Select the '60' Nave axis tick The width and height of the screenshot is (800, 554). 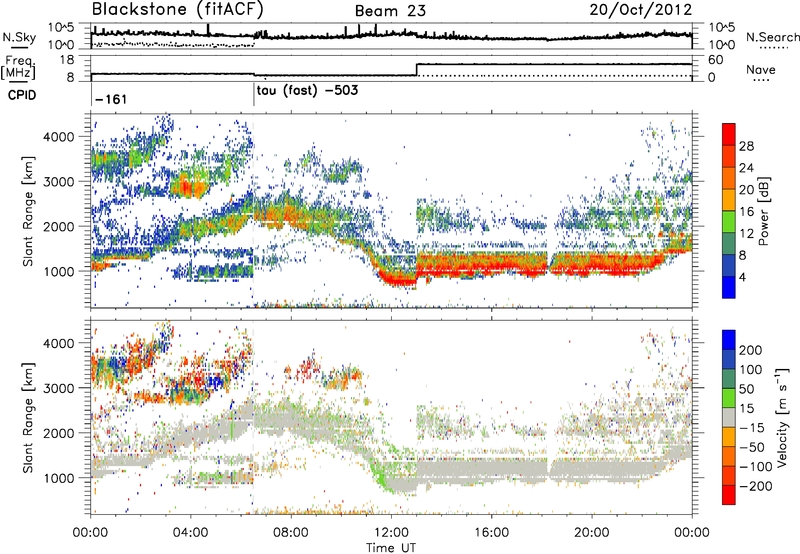(715, 60)
